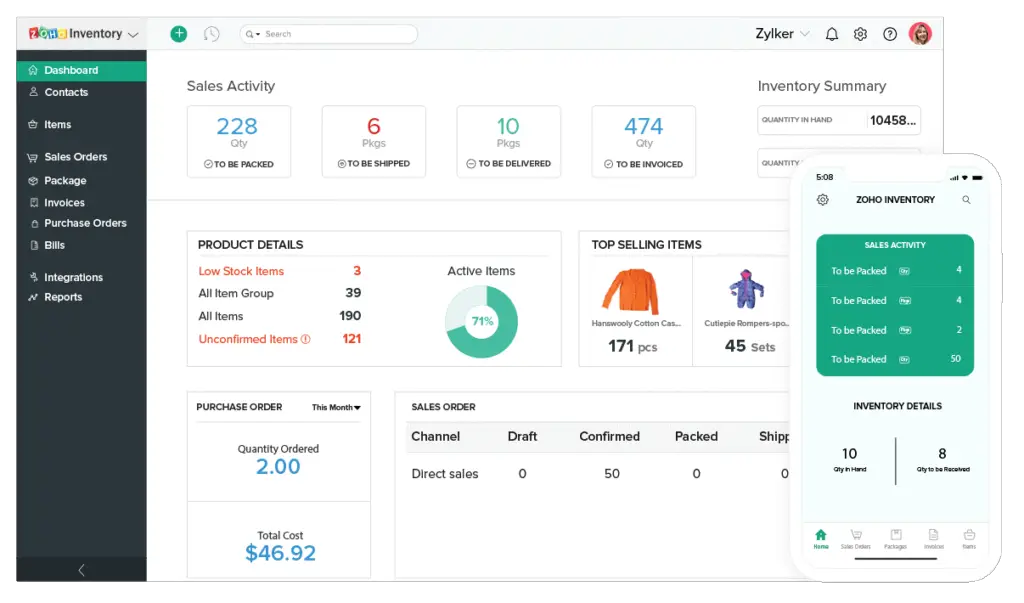
Task: Open the help question mark icon
Action: 889,34
